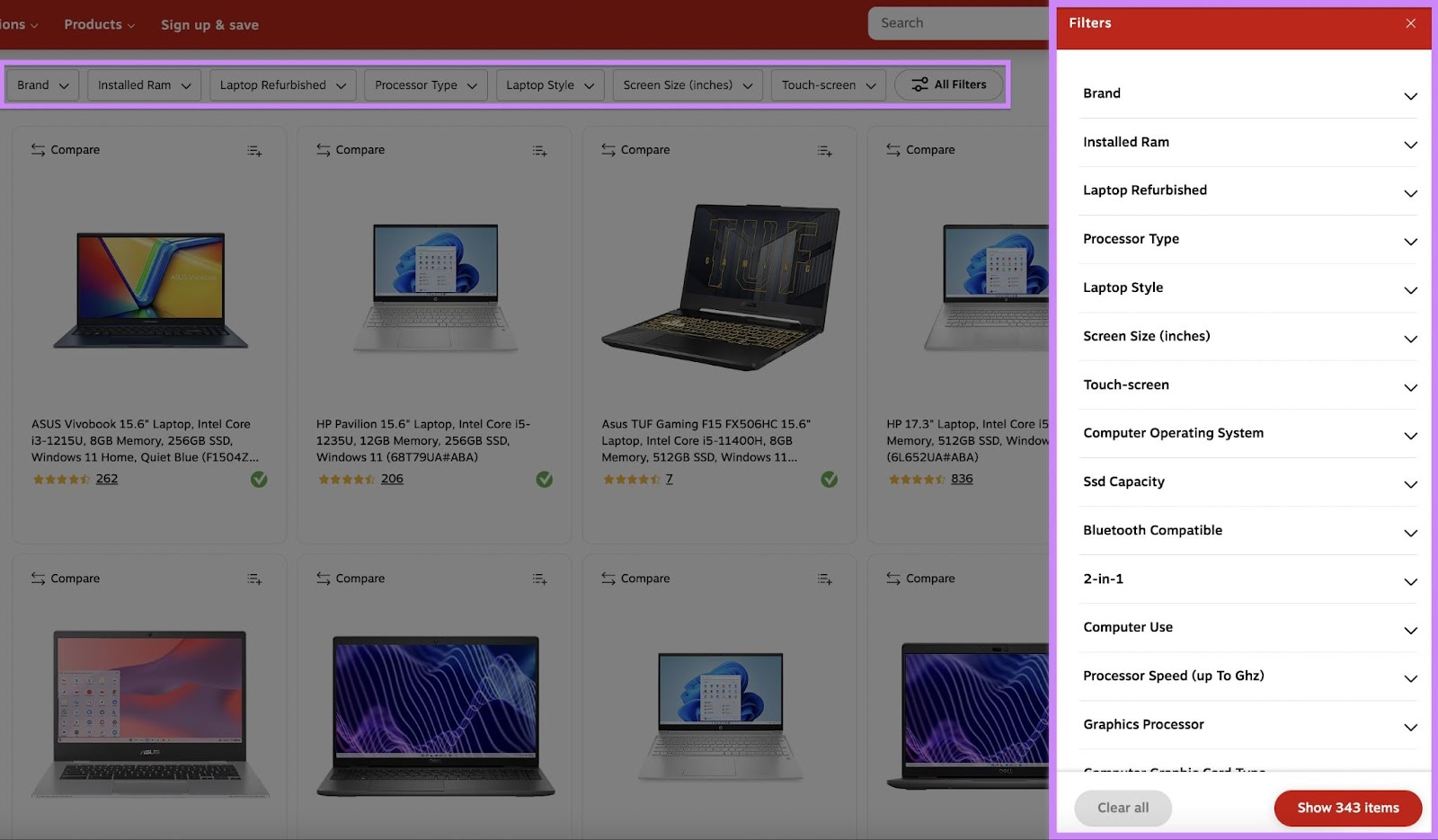Image resolution: width=1438 pixels, height=840 pixels.
Task: Toggle Compare on the HP Pavilion 15.6" laptop
Action: 350,150
